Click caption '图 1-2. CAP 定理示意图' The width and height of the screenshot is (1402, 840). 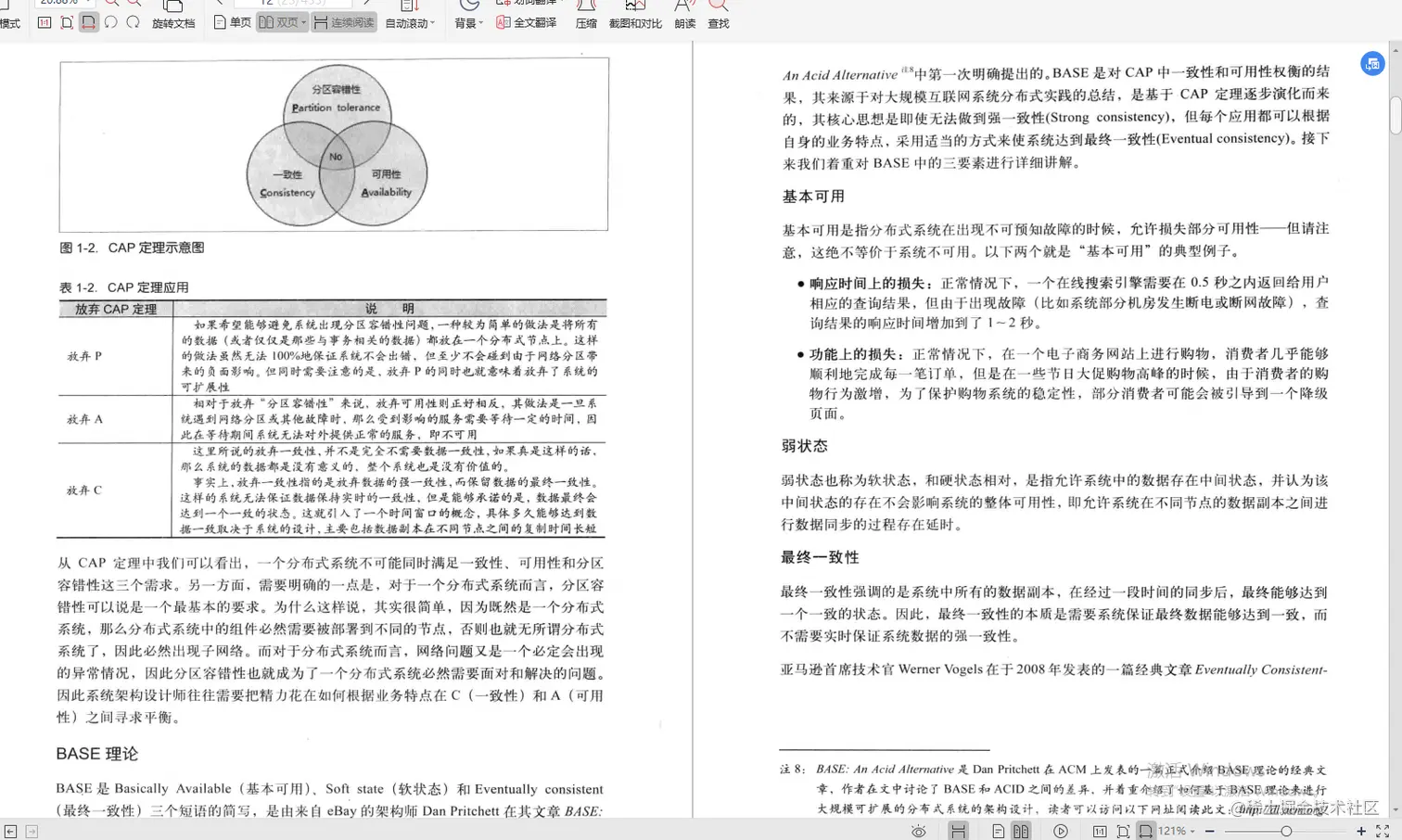(x=132, y=248)
